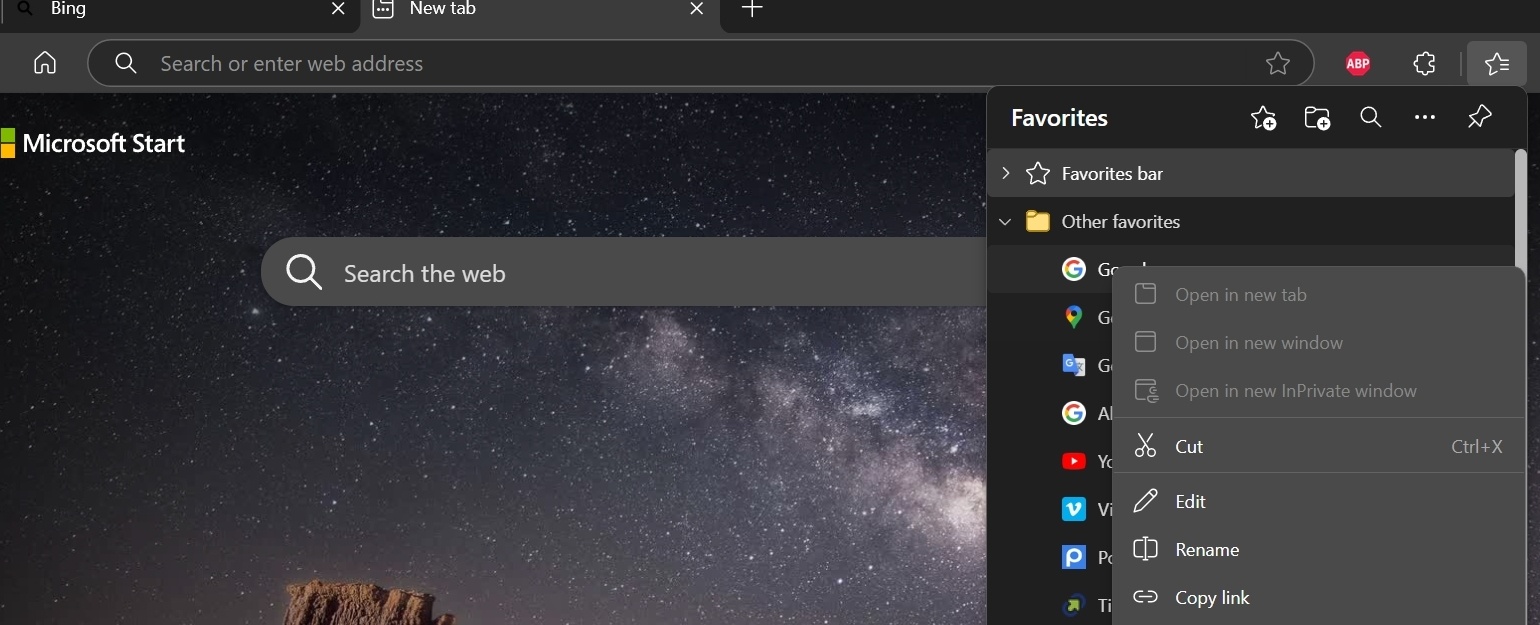Select the Other favorites folder
1540x625 pixels.
[1251, 221]
